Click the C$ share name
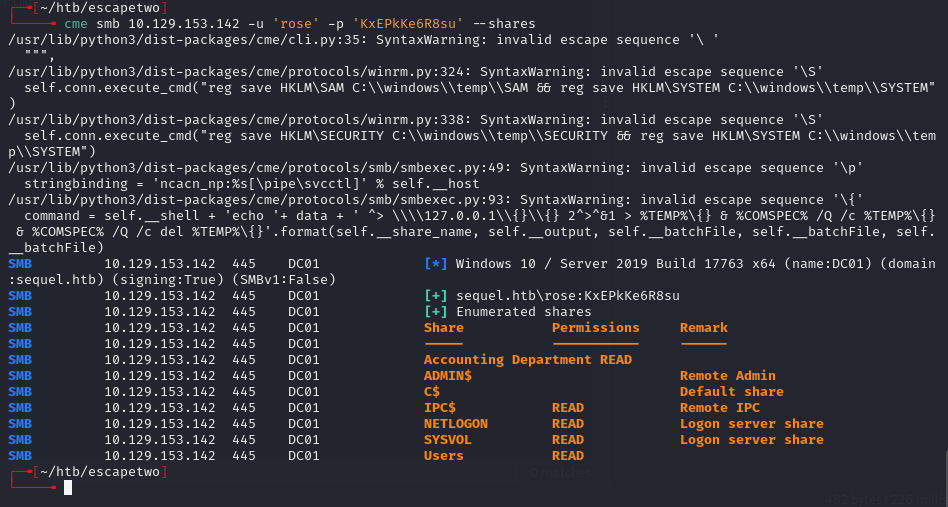 pyautogui.click(x=432, y=392)
